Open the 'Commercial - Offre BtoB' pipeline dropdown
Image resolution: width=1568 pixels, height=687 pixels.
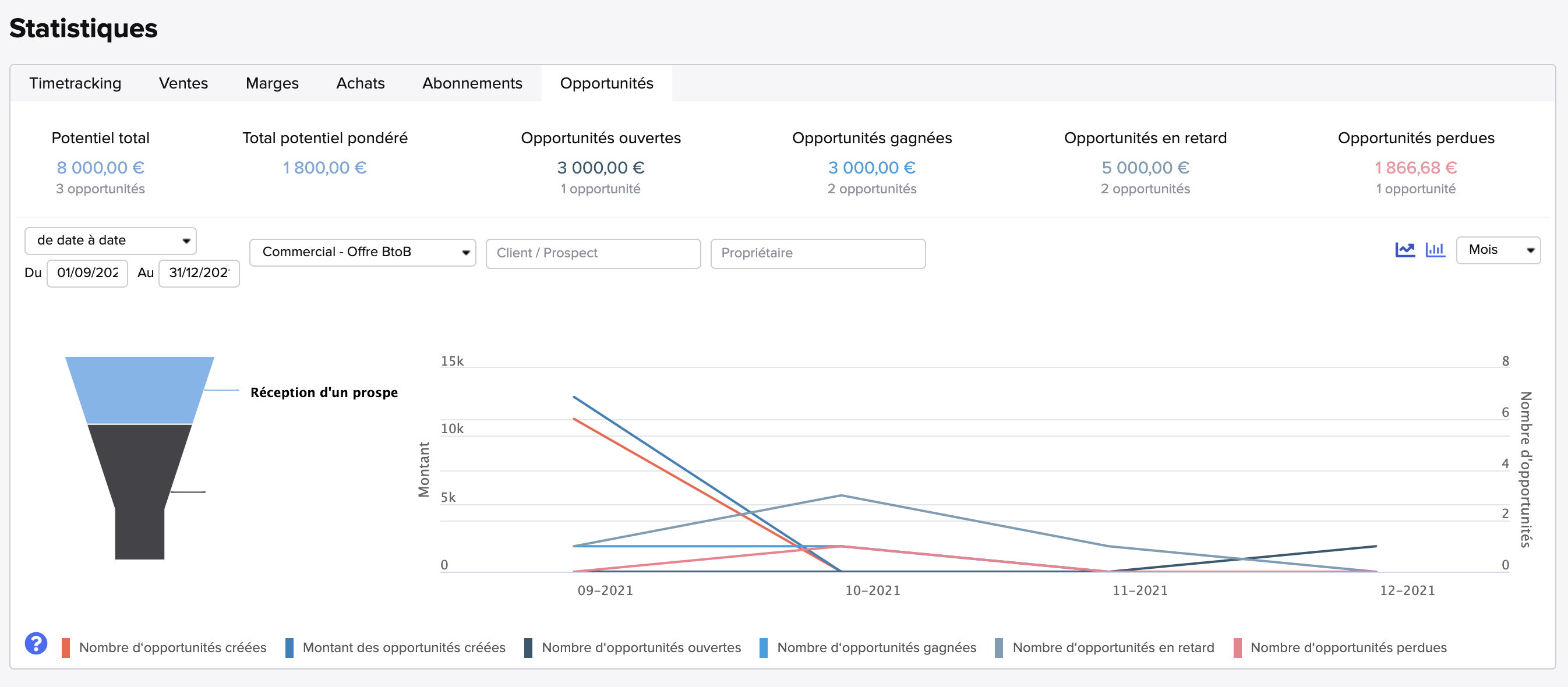pyautogui.click(x=362, y=252)
